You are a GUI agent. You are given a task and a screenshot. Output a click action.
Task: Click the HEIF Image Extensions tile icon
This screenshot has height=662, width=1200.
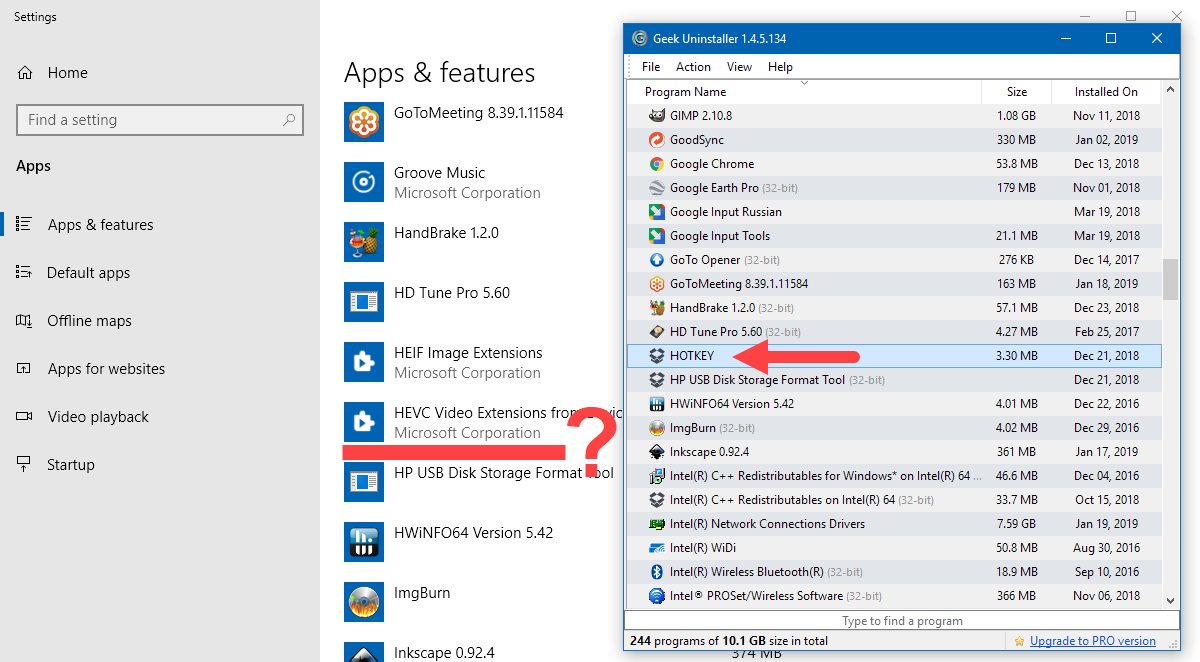click(x=364, y=362)
